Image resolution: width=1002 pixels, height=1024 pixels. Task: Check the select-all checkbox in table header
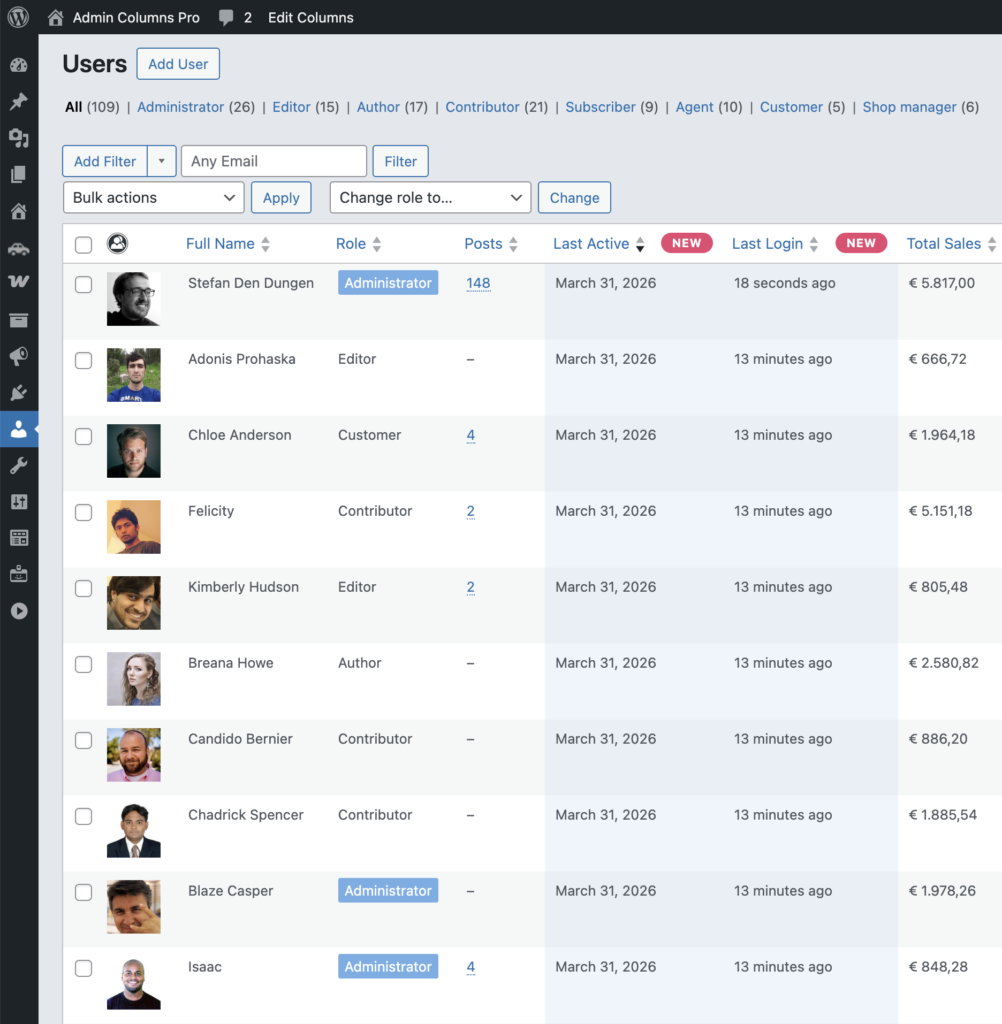pos(84,244)
